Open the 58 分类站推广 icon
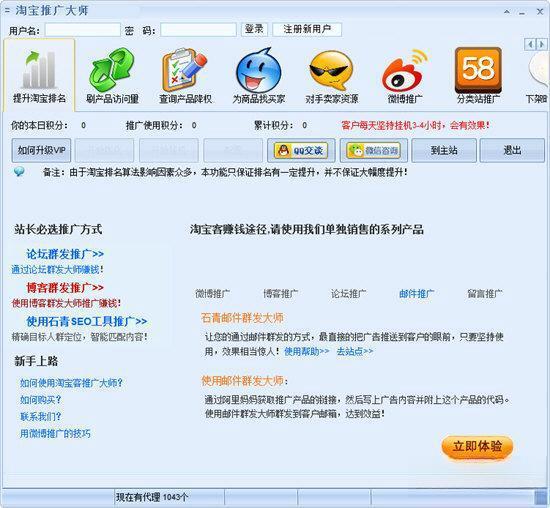 coord(478,75)
